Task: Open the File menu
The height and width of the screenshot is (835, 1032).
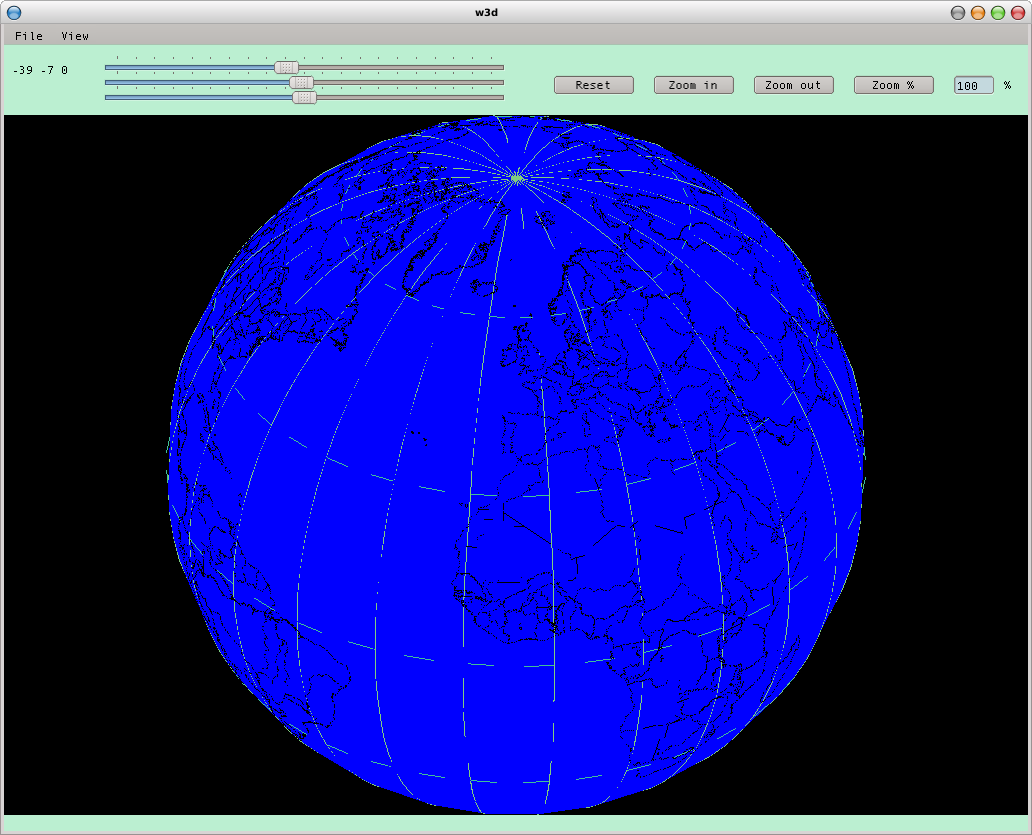Action: [x=29, y=36]
